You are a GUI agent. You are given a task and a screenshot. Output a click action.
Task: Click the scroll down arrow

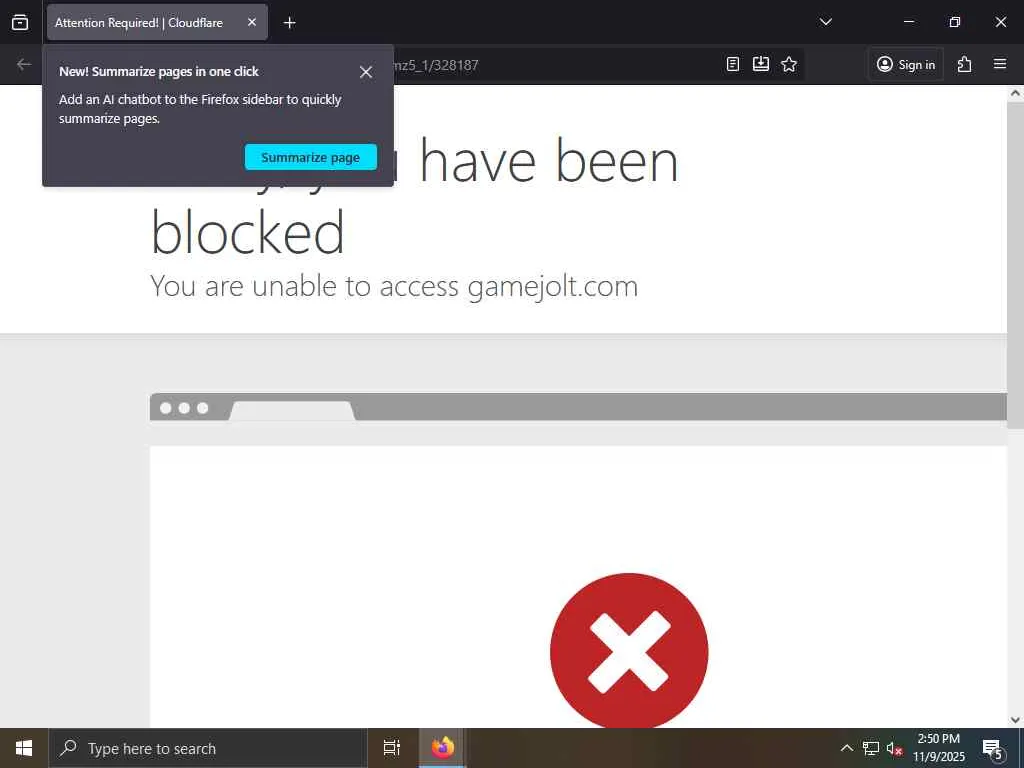click(x=1015, y=720)
